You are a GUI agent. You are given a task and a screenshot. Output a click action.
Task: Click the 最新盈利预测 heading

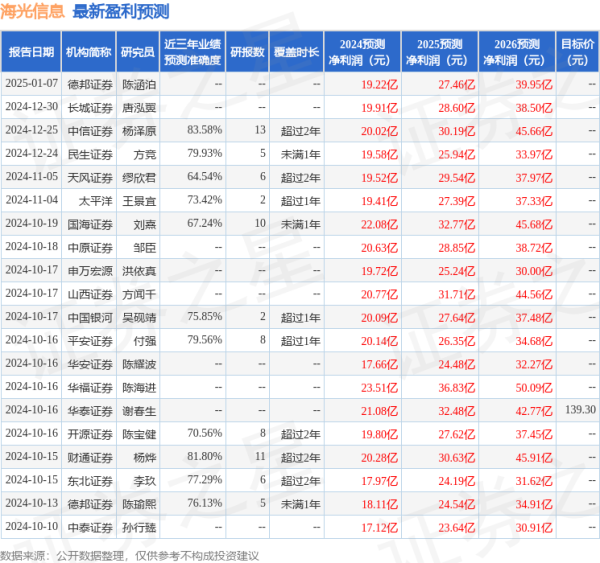pos(121,11)
